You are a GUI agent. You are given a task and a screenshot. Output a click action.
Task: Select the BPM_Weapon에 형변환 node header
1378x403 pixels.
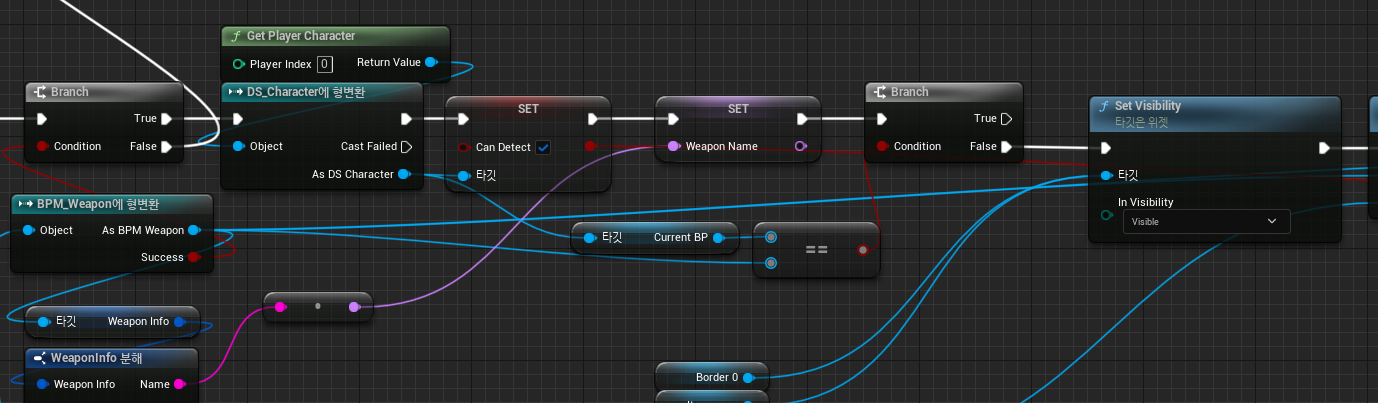click(112, 204)
